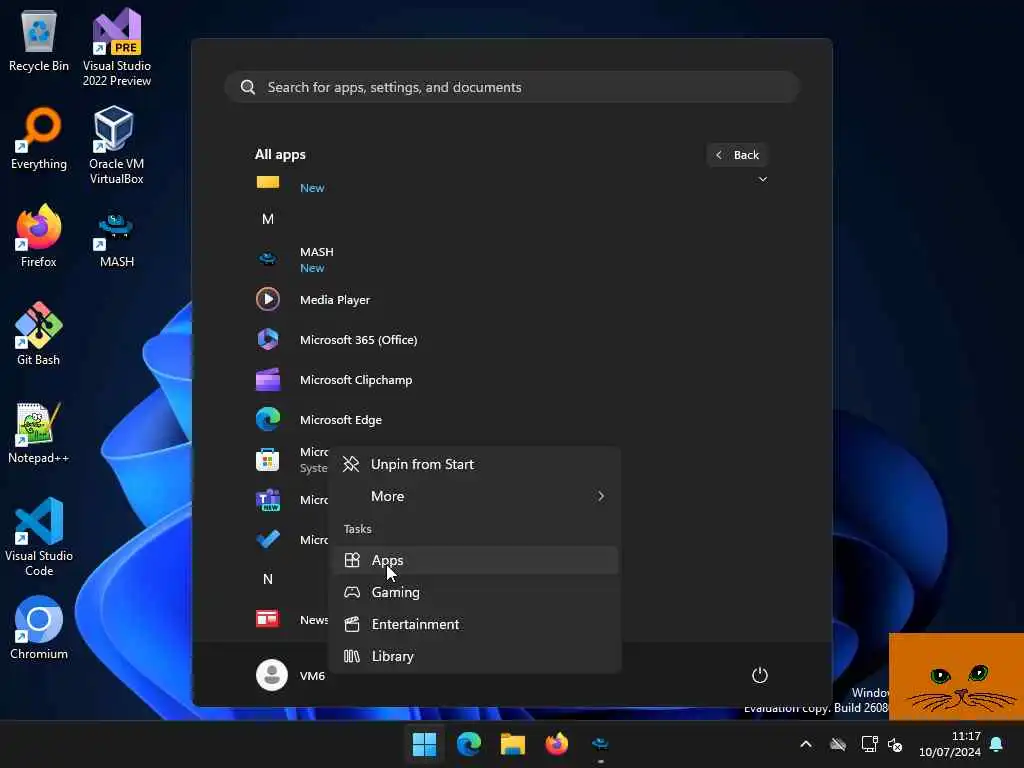Viewport: 1024px width, 768px height.
Task: Click the Microsoft Teams app icon
Action: click(x=268, y=500)
